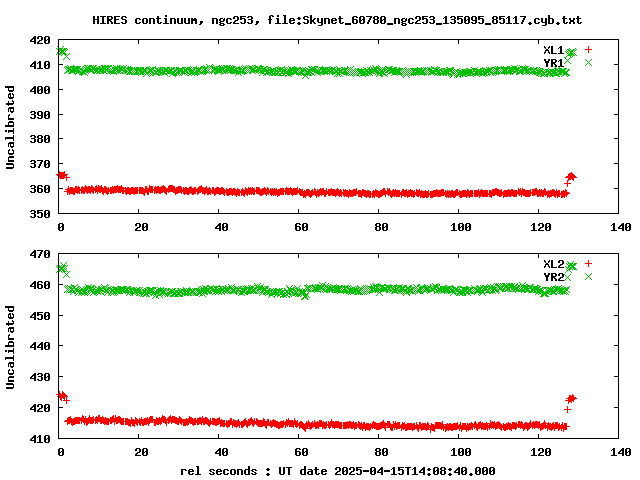Click the x-axis 100 label under upper plot

461,227
